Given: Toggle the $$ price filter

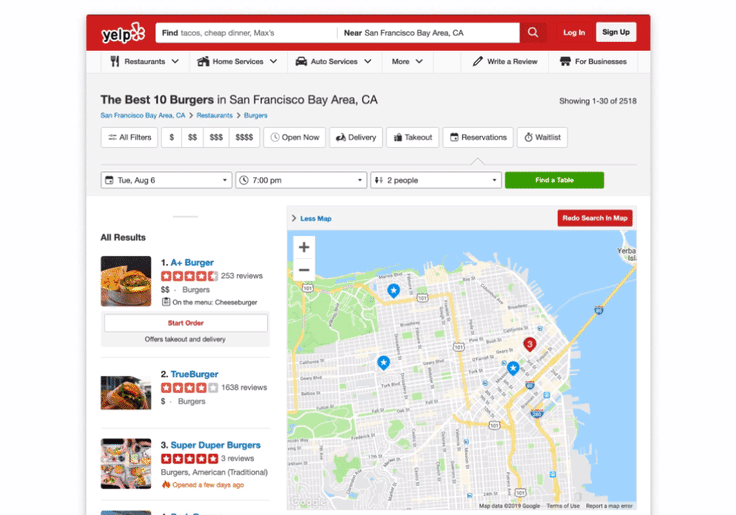Looking at the screenshot, I should 192,138.
